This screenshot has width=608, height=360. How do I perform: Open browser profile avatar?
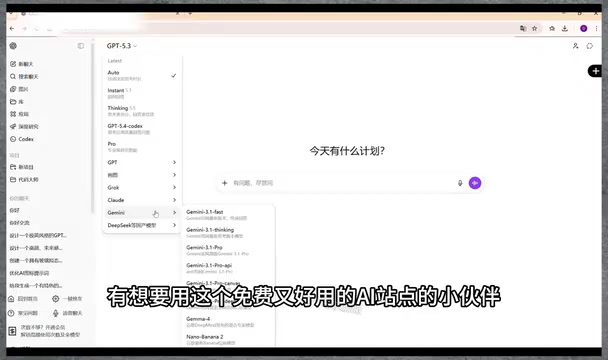coord(584,28)
